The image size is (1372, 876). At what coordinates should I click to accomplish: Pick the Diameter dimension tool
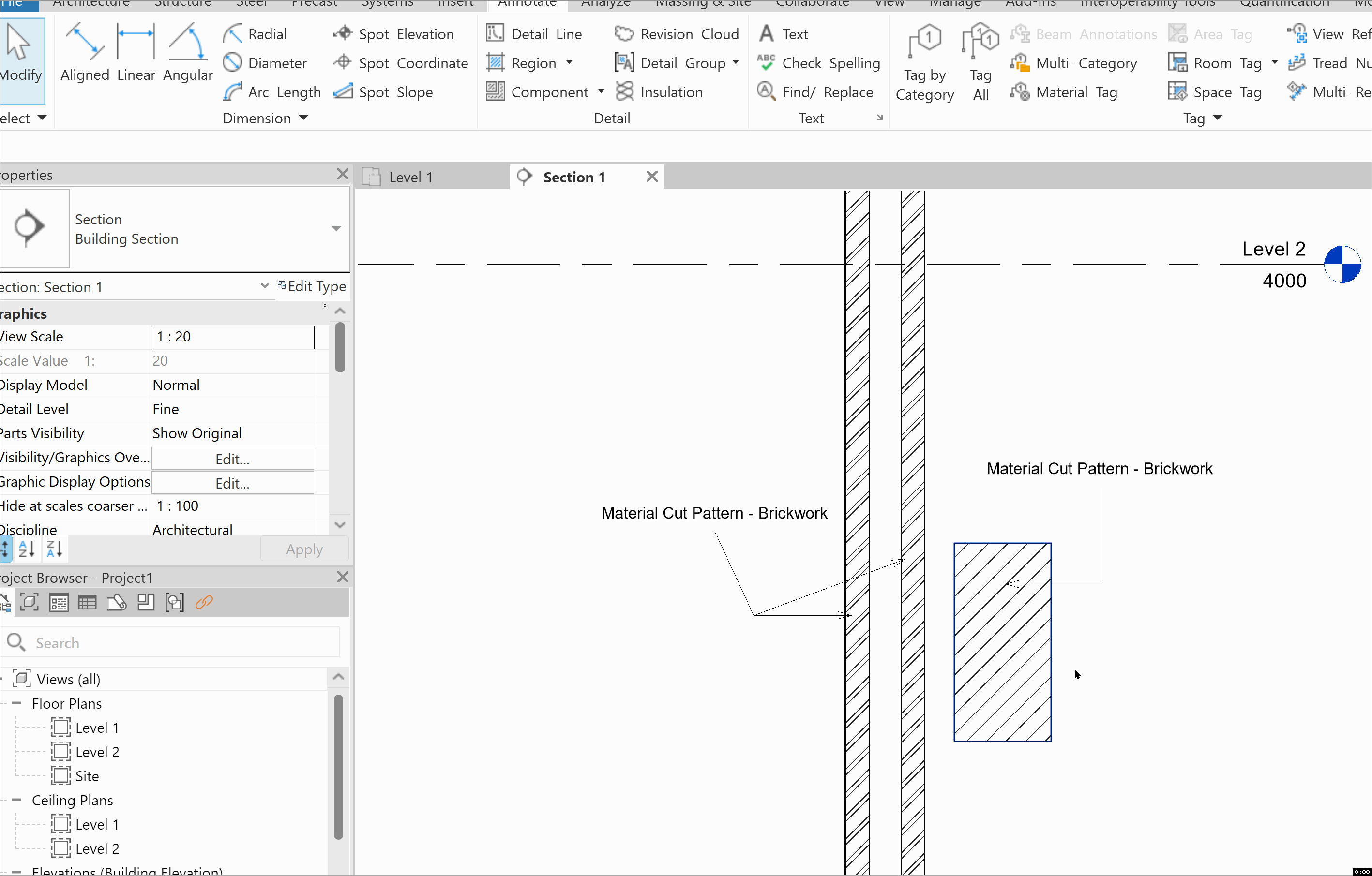(x=265, y=63)
